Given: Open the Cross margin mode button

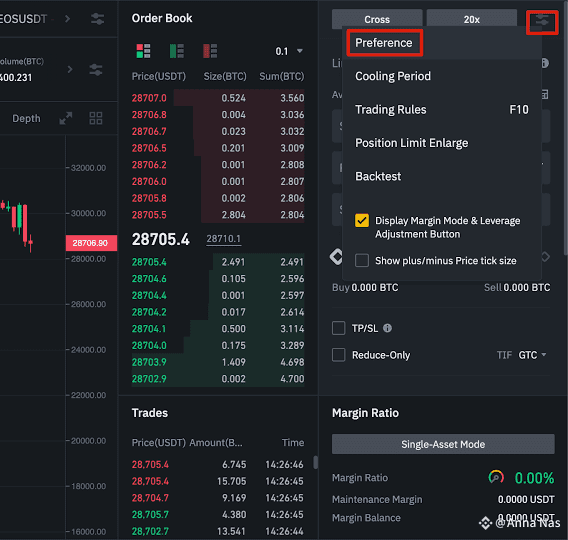Looking at the screenshot, I should (377, 19).
